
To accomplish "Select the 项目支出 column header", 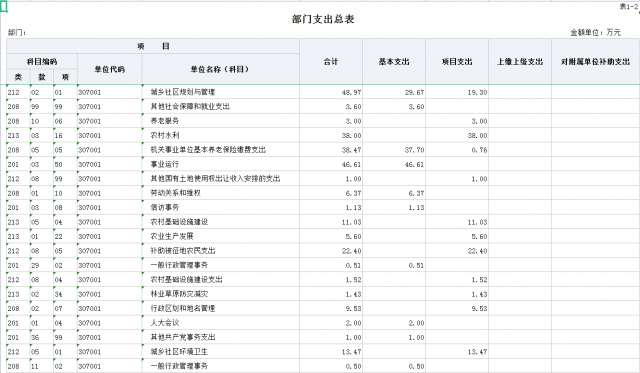I will pyautogui.click(x=457, y=62).
